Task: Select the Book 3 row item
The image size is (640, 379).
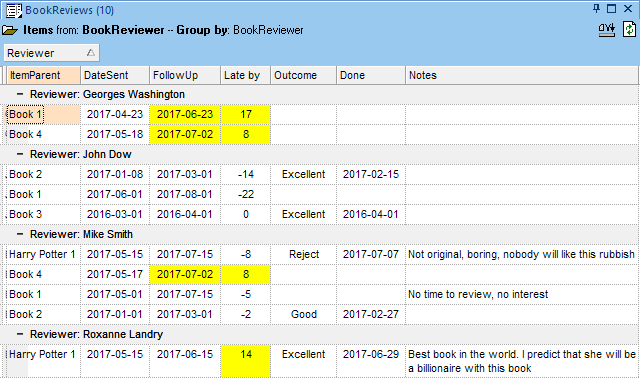Action: [43, 214]
